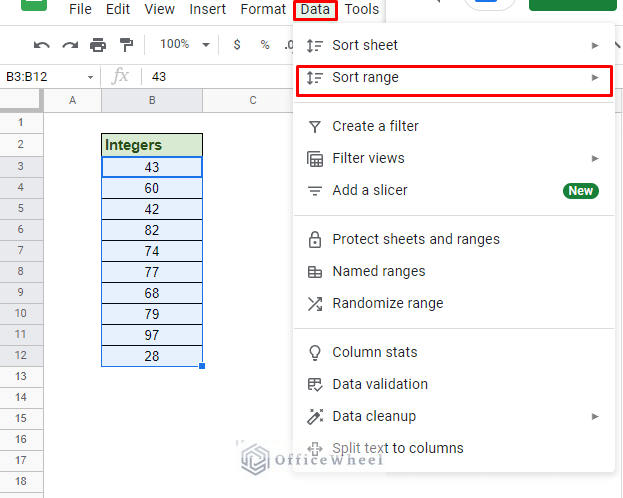This screenshot has width=623, height=498.
Task: Select column A header
Action: click(72, 101)
